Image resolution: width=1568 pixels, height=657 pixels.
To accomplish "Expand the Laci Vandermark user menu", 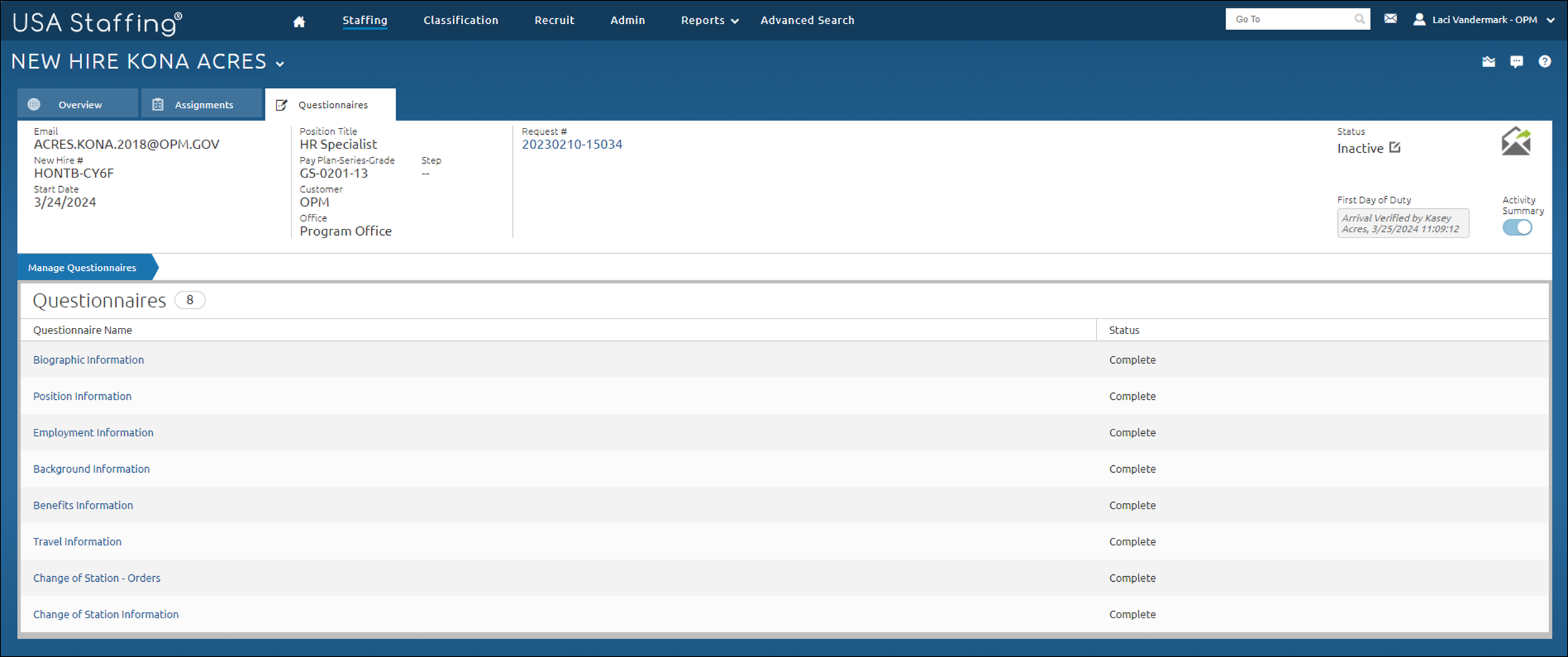I will pyautogui.click(x=1550, y=20).
